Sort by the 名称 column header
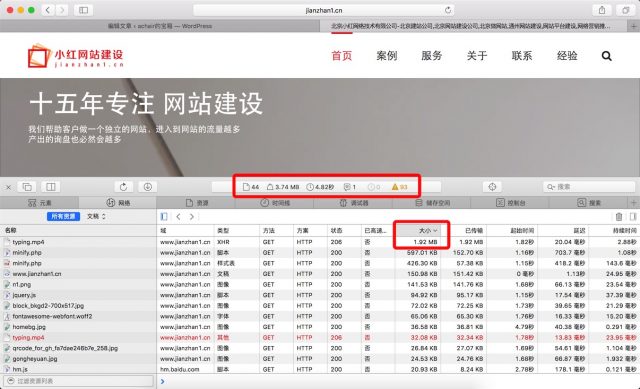The width and height of the screenshot is (640, 389). pyautogui.click(x=78, y=231)
